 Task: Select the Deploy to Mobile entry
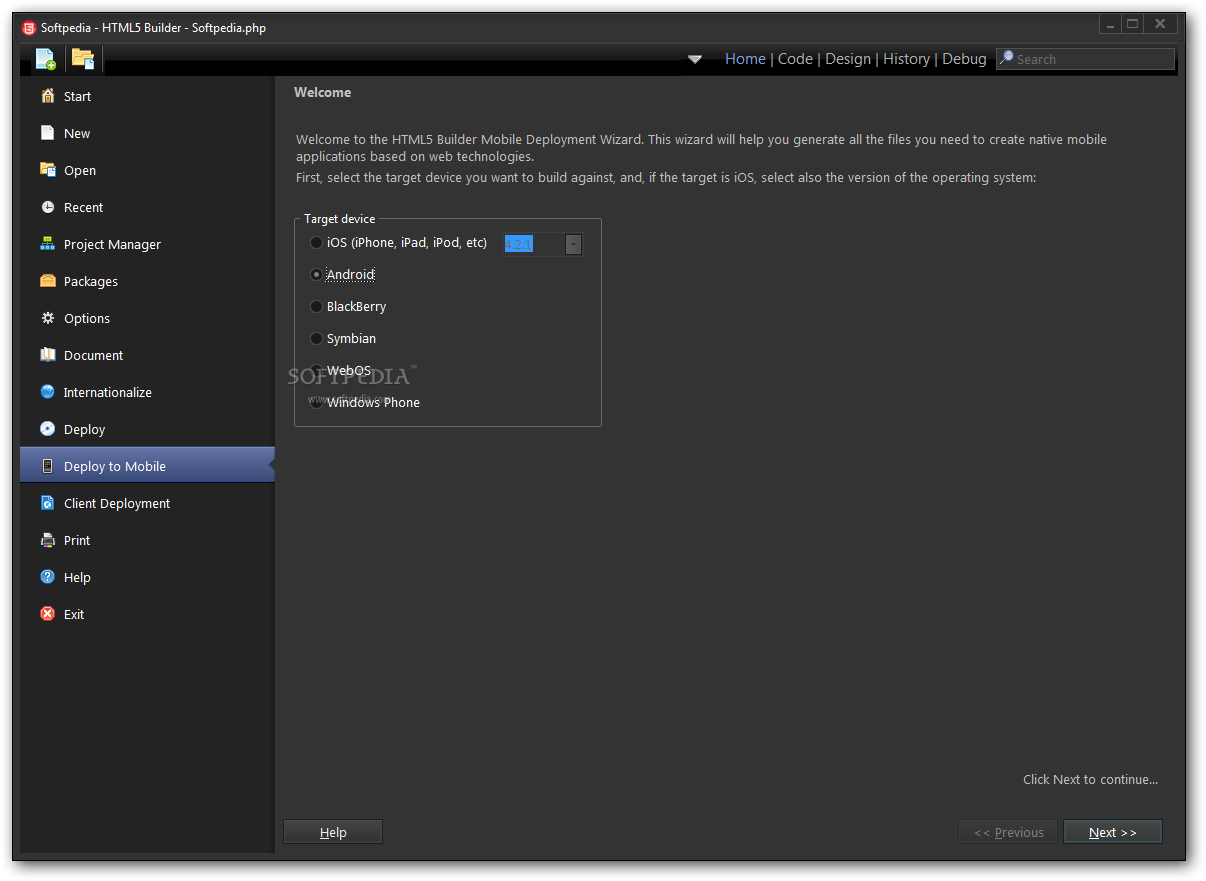point(147,466)
